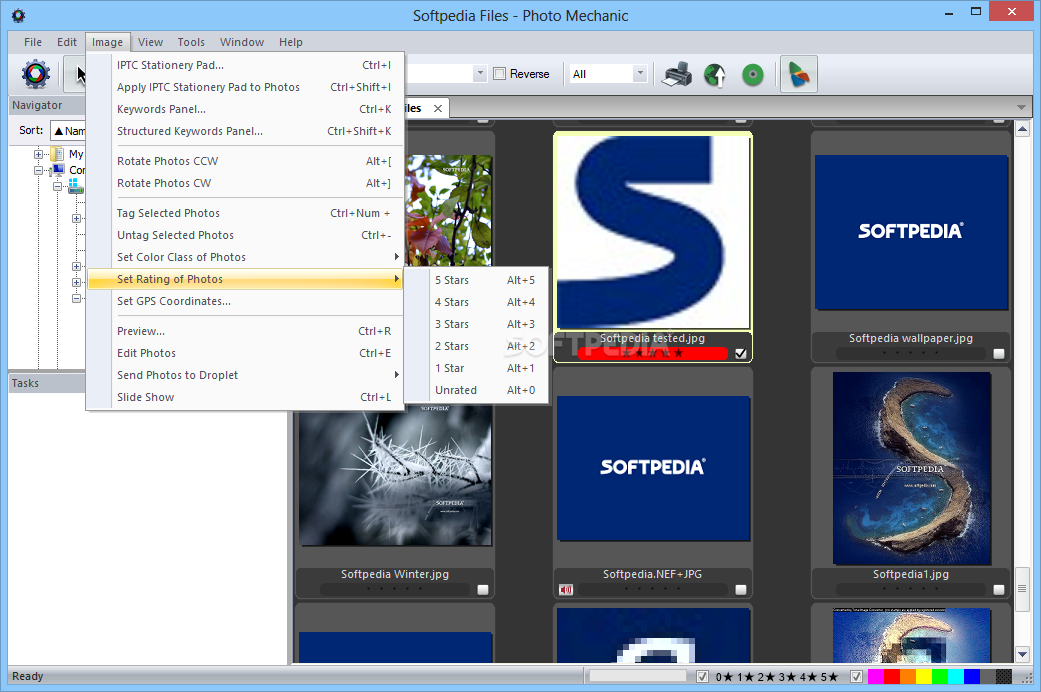Select the Softpedia wallpaper.jpg thumbnail
Viewport: 1041px width, 692px height.
tap(911, 232)
